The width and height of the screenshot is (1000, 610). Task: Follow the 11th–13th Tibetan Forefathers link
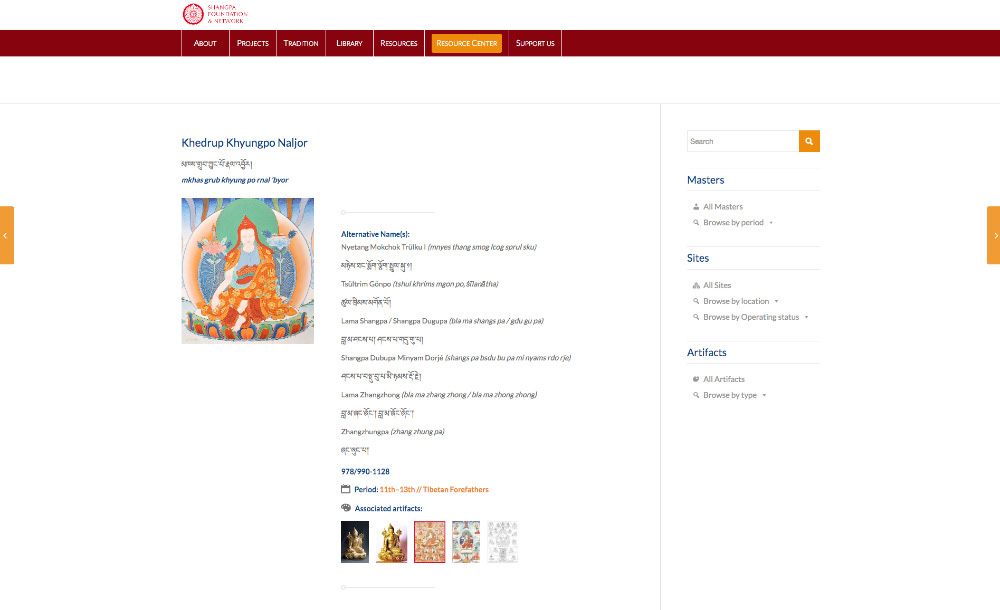click(x=434, y=489)
